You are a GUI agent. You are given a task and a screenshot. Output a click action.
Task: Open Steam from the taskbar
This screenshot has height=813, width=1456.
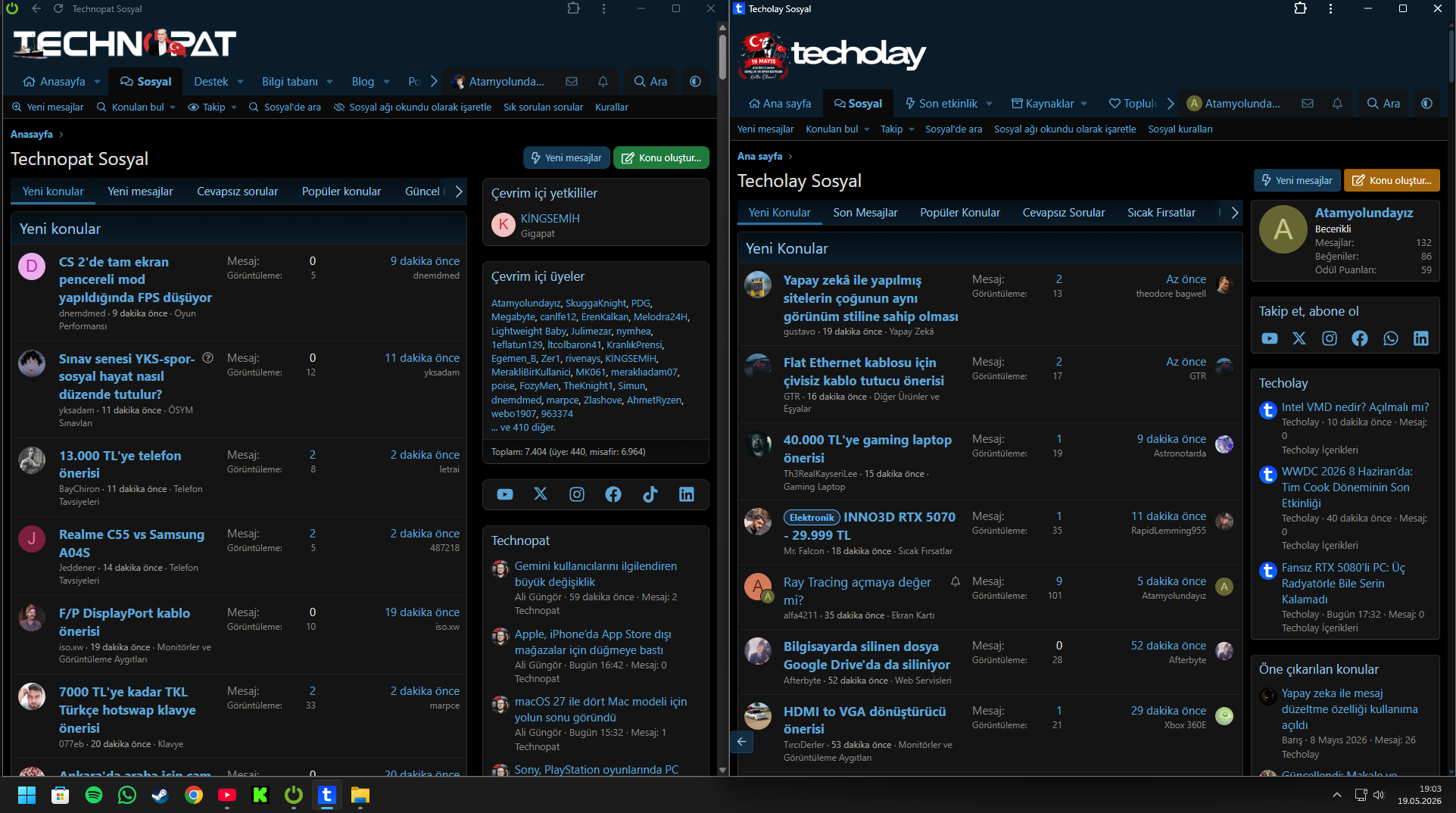point(161,795)
